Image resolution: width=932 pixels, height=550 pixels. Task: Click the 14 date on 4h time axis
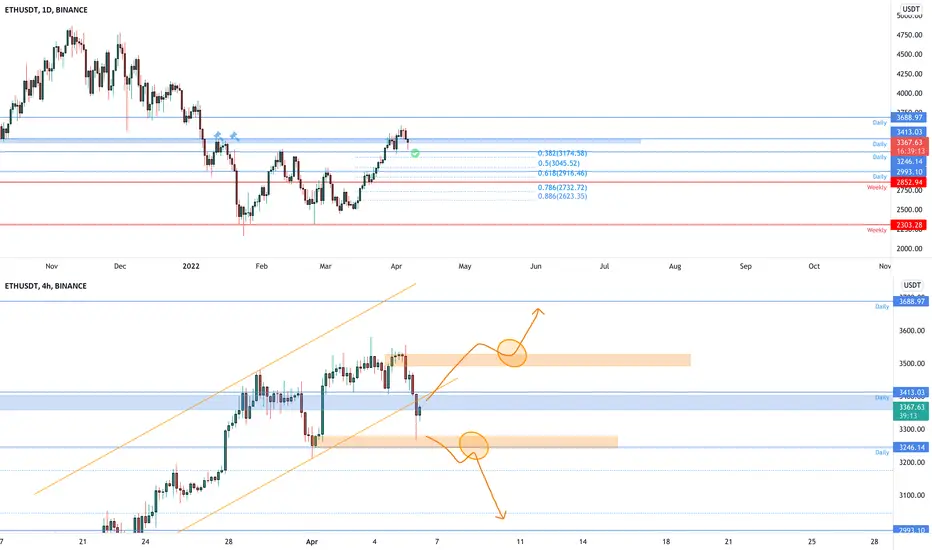click(583, 542)
